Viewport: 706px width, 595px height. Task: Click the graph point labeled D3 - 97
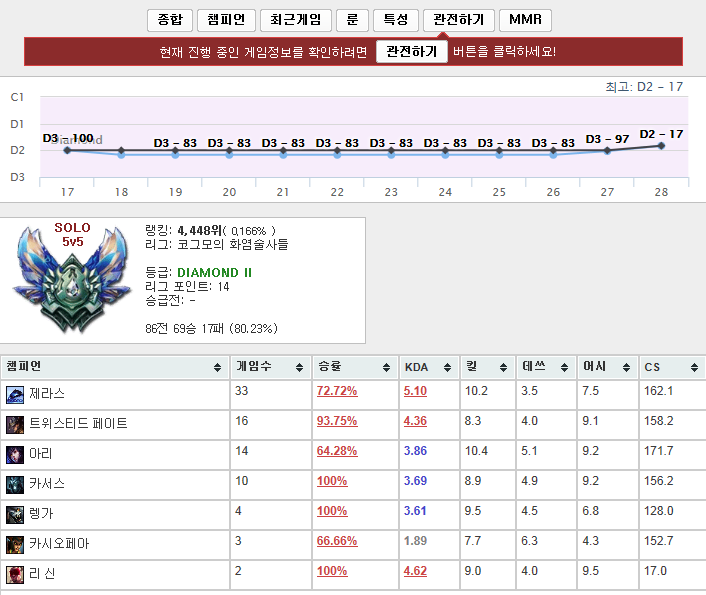607,150
